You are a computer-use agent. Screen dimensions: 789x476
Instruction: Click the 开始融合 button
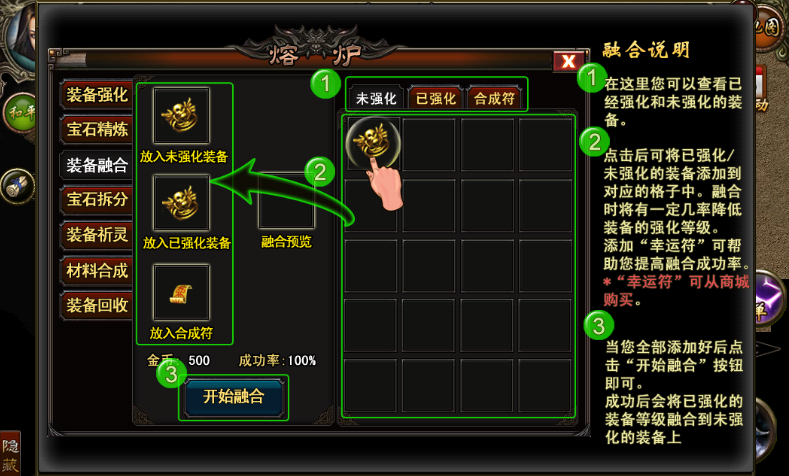(x=233, y=397)
